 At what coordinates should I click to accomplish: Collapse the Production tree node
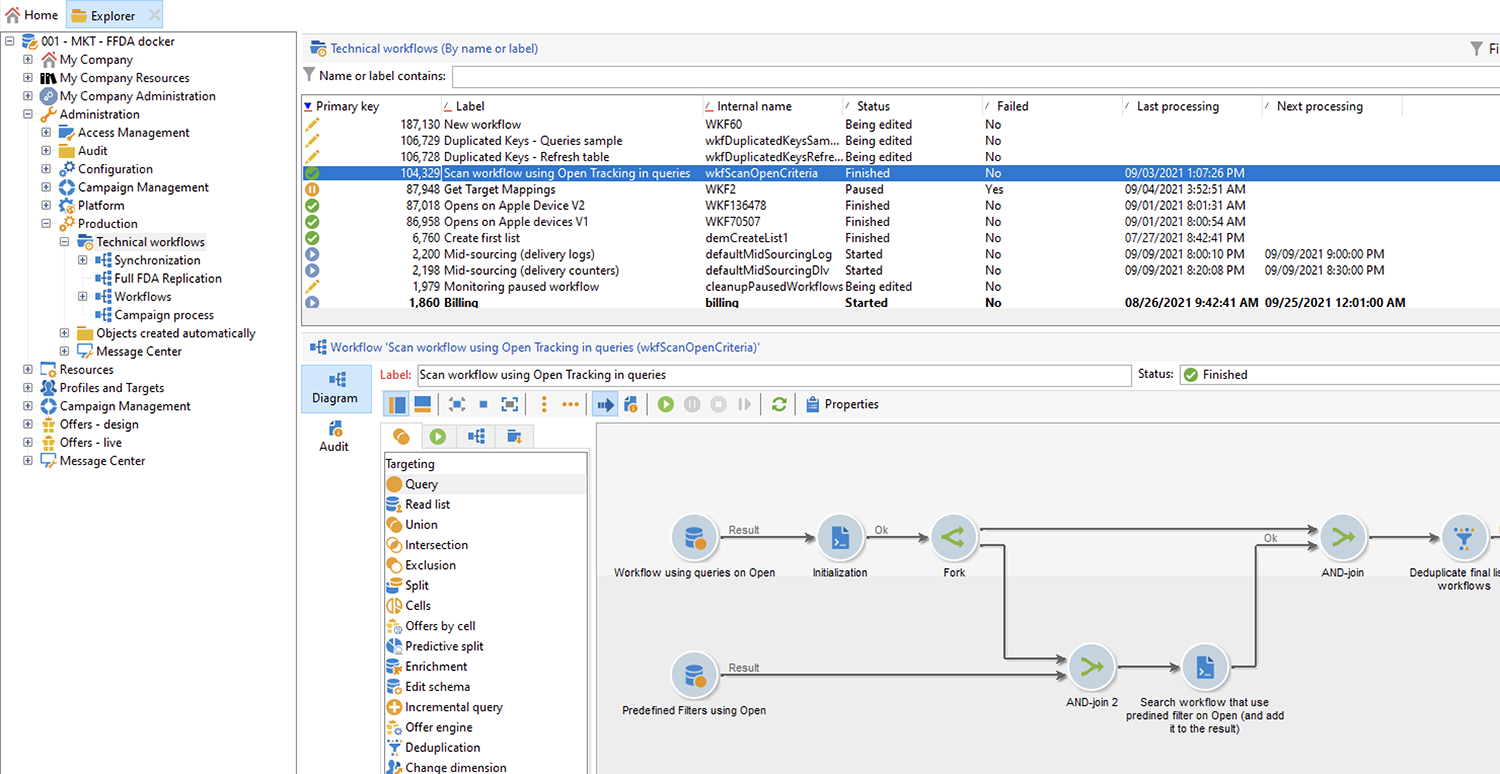tap(46, 224)
